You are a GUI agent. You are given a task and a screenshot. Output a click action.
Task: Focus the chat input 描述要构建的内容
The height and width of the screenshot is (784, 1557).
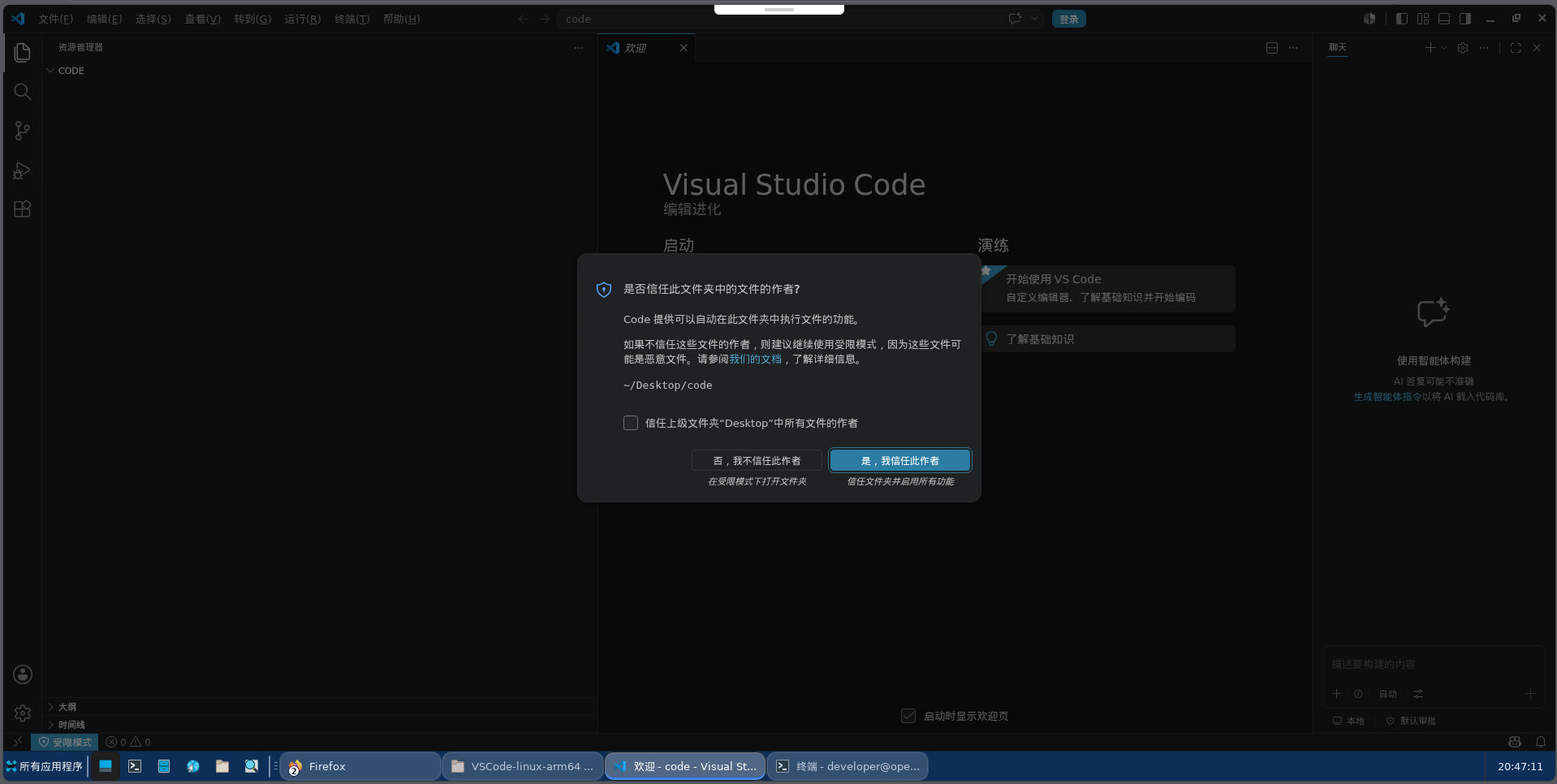pos(1433,664)
